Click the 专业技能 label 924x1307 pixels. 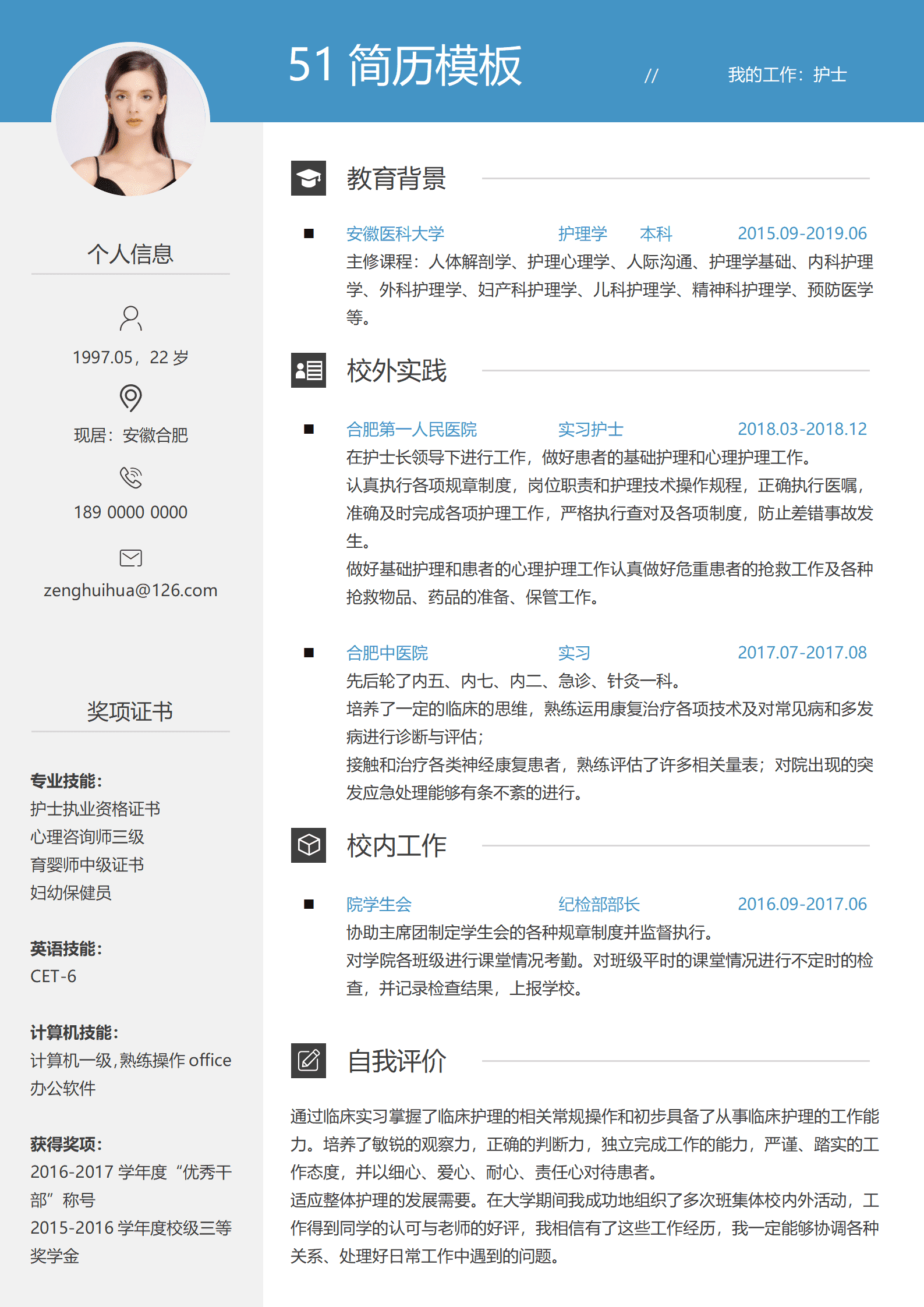(x=66, y=781)
